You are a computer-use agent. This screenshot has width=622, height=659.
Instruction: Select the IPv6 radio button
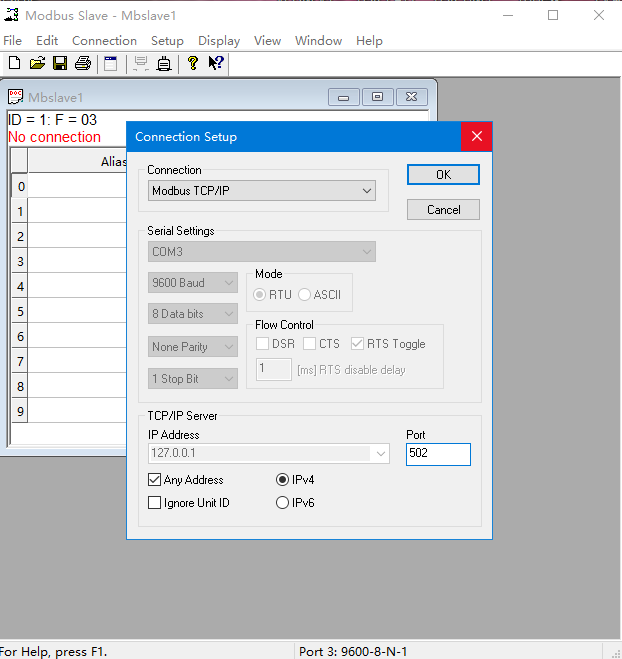tap(282, 503)
